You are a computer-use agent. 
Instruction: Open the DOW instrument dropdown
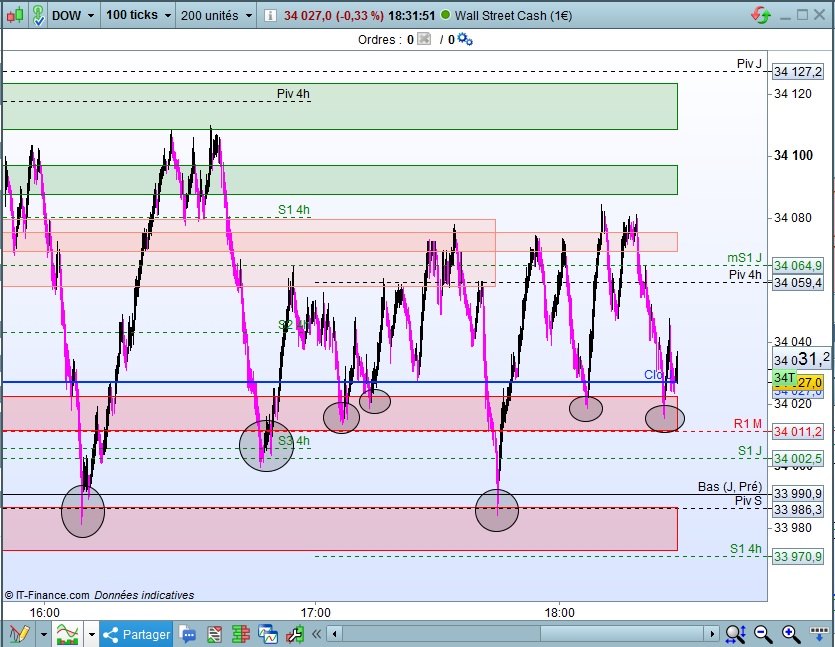[73, 15]
